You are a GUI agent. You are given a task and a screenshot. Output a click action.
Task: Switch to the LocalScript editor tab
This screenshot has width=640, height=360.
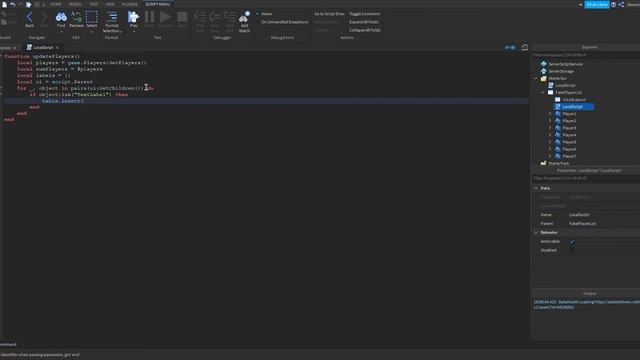point(42,47)
